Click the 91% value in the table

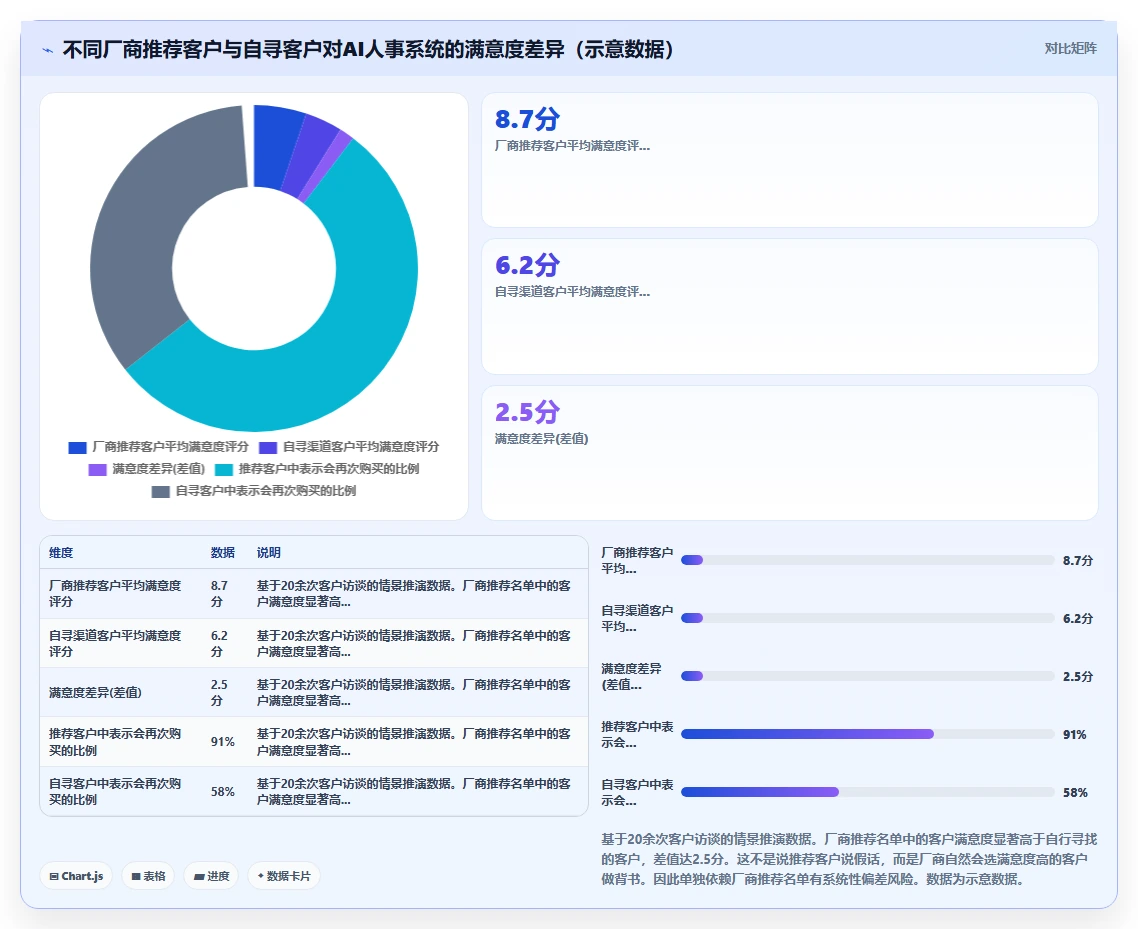(x=223, y=742)
